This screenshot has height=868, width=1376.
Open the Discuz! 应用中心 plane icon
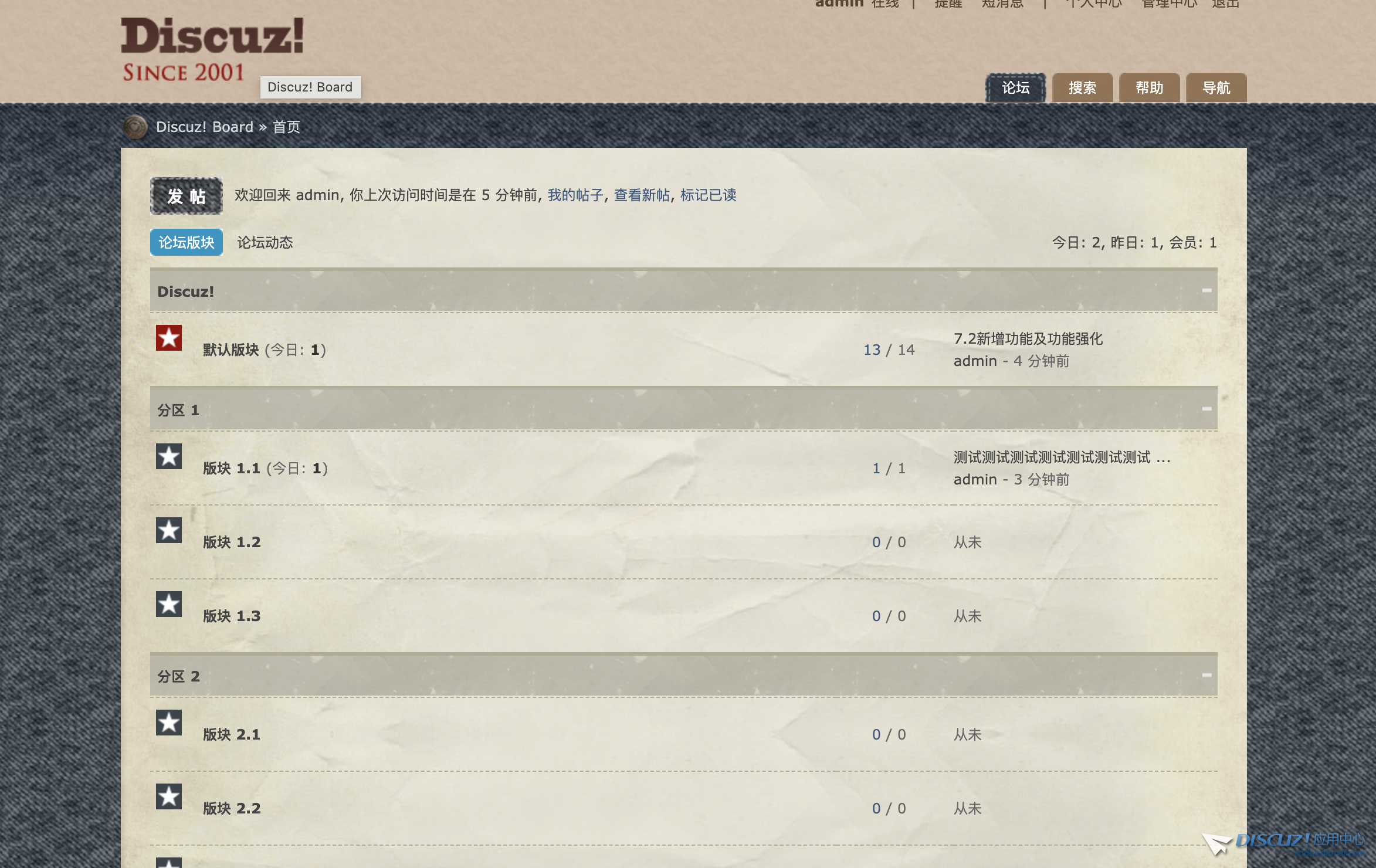[1218, 845]
